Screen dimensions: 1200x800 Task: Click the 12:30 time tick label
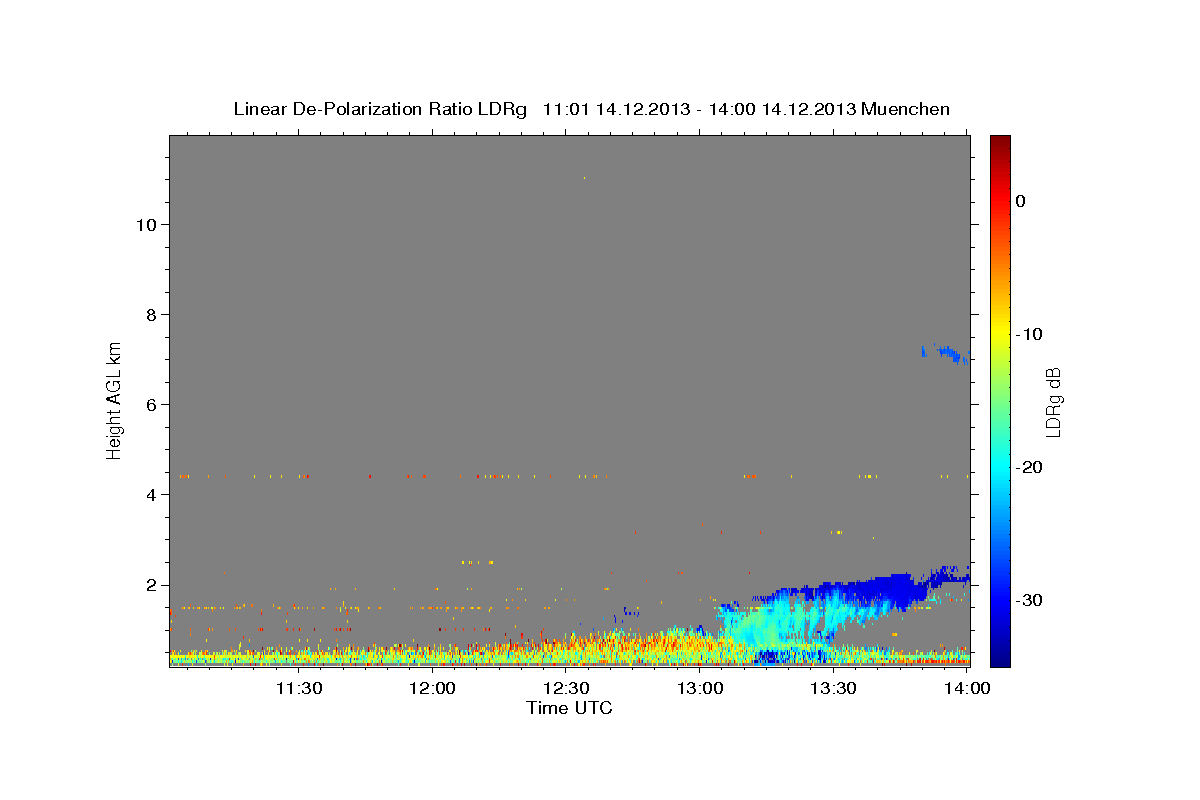(566, 688)
